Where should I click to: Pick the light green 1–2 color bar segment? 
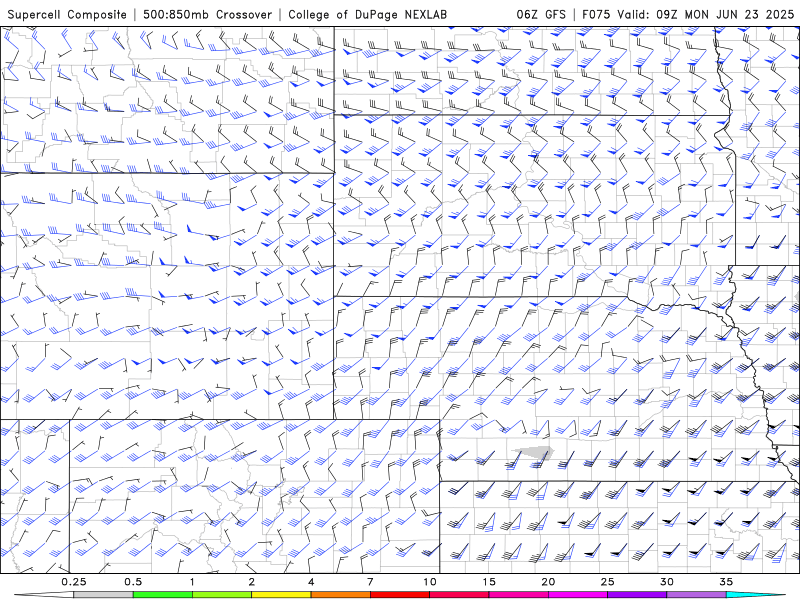(x=222, y=595)
